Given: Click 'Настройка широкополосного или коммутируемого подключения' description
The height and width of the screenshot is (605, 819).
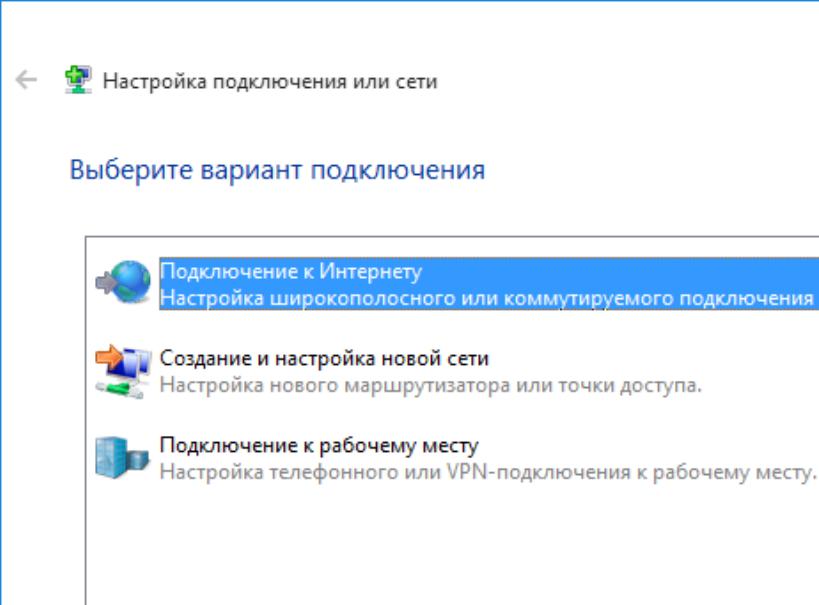Looking at the screenshot, I should tap(487, 298).
